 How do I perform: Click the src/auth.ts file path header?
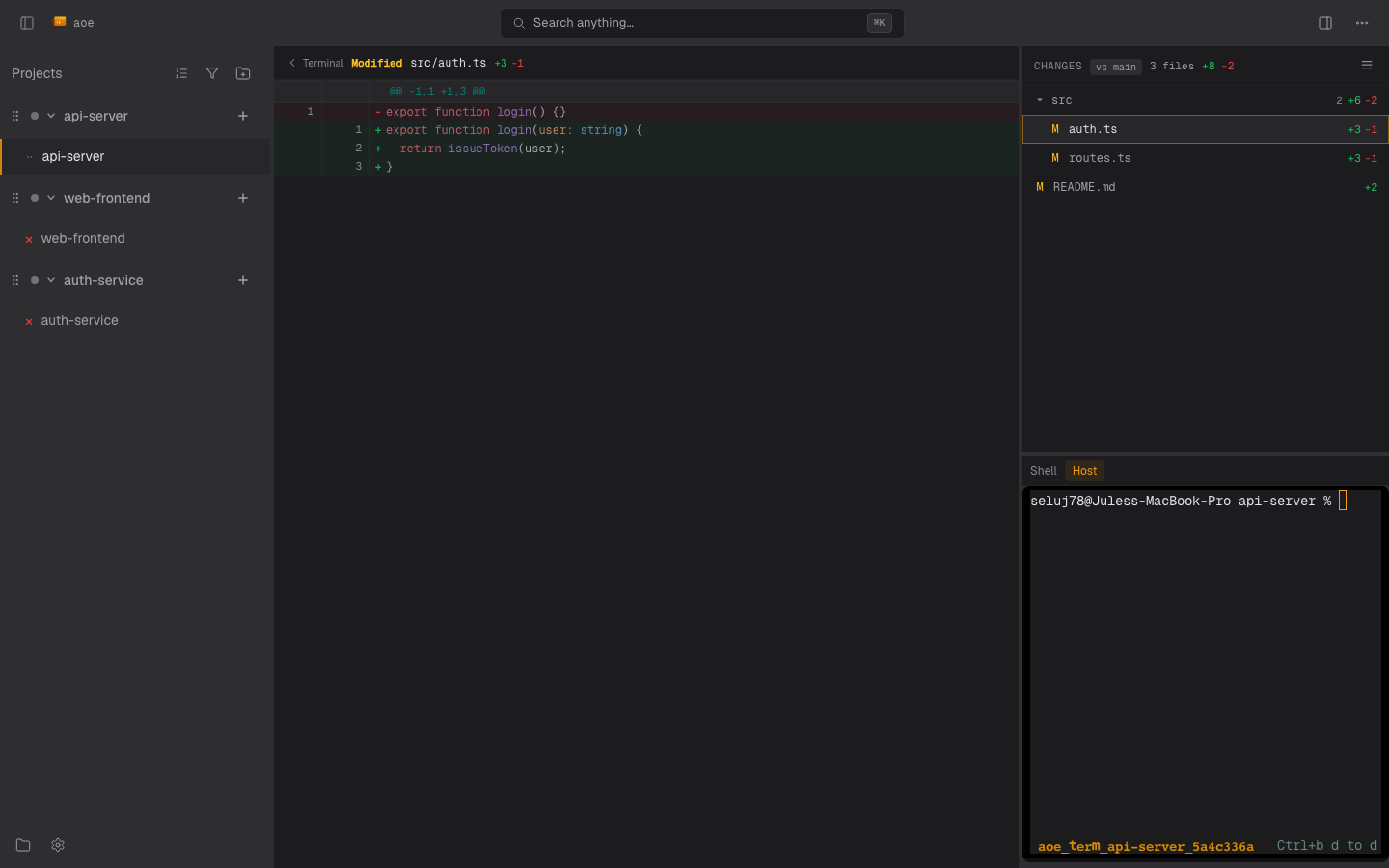[x=448, y=63]
